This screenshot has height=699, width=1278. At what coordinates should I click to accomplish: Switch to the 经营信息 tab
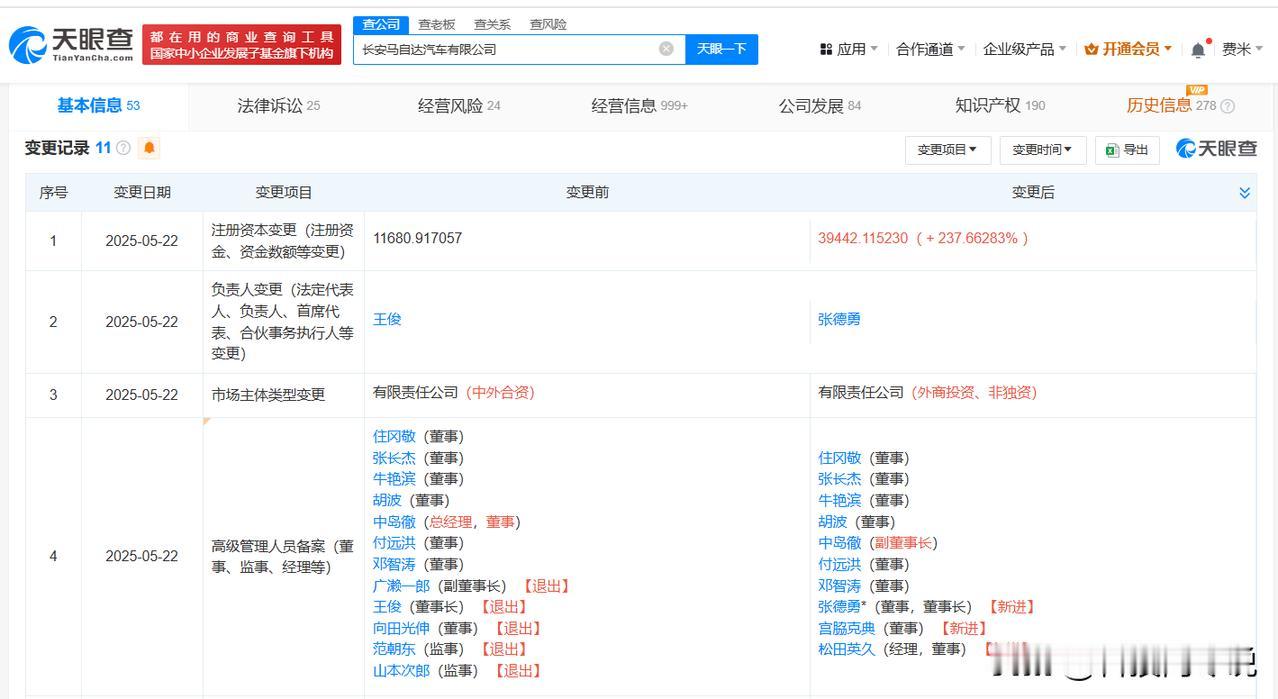click(x=639, y=105)
